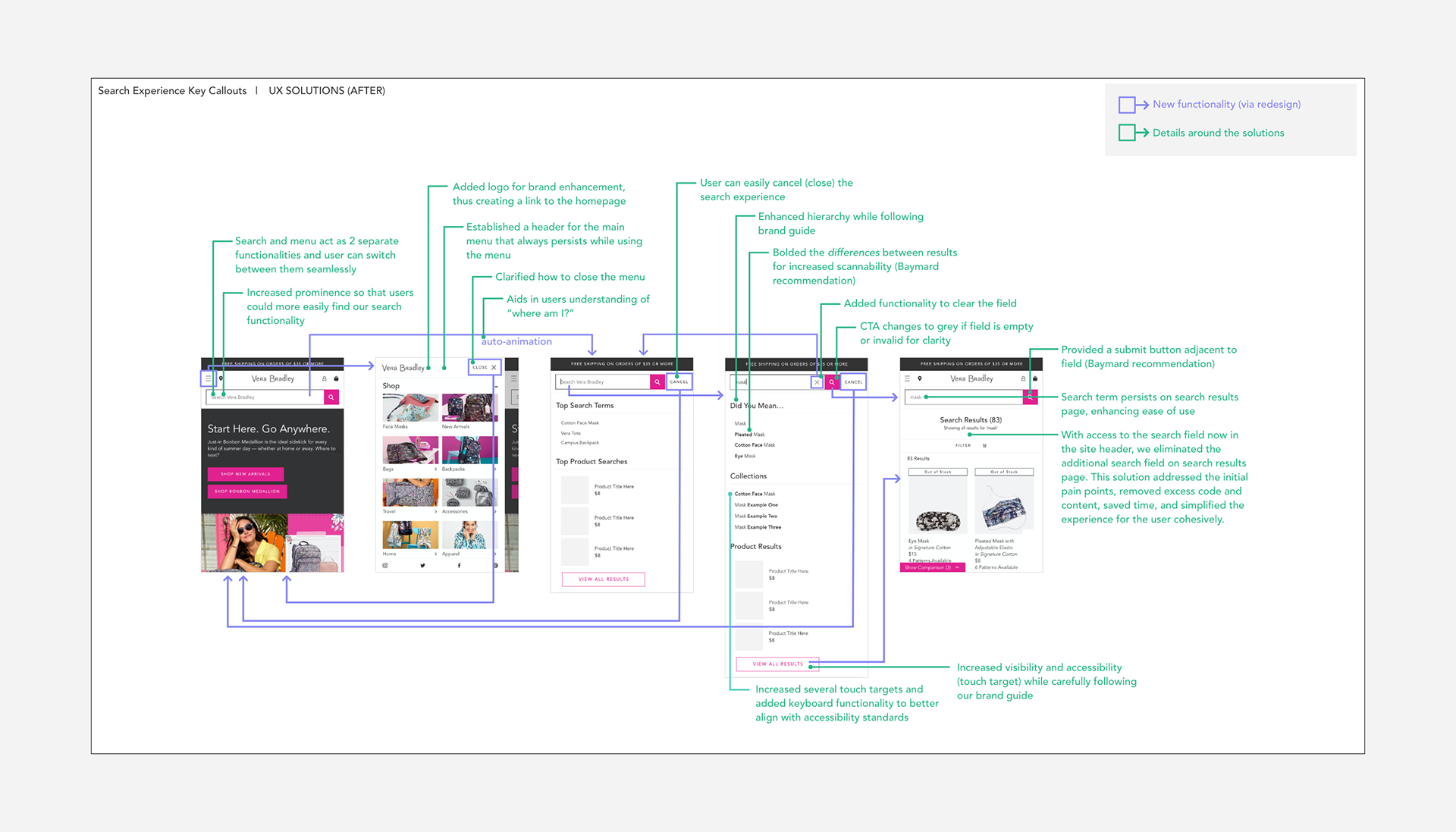Open the account icon on homepage mockup
The image size is (1456, 832).
pos(325,378)
